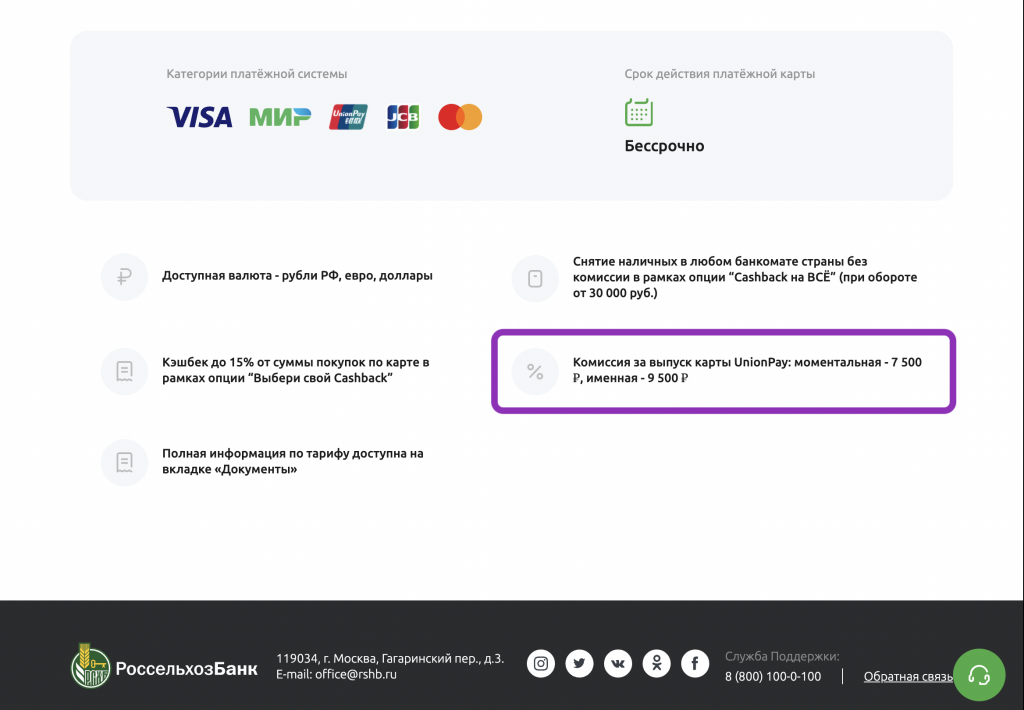
Task: Click the green calendar icon
Action: (x=638, y=112)
